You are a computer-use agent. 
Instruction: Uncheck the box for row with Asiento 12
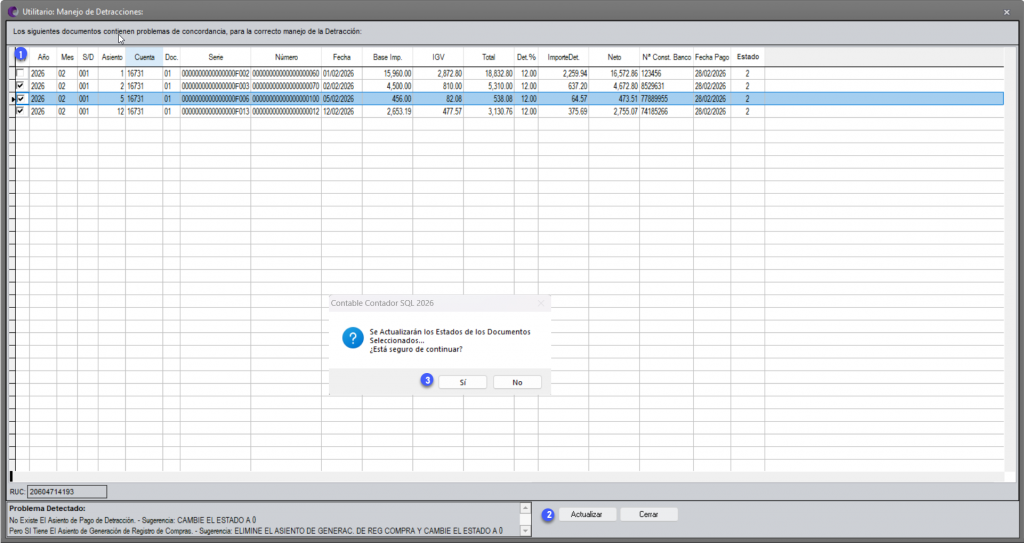20,111
